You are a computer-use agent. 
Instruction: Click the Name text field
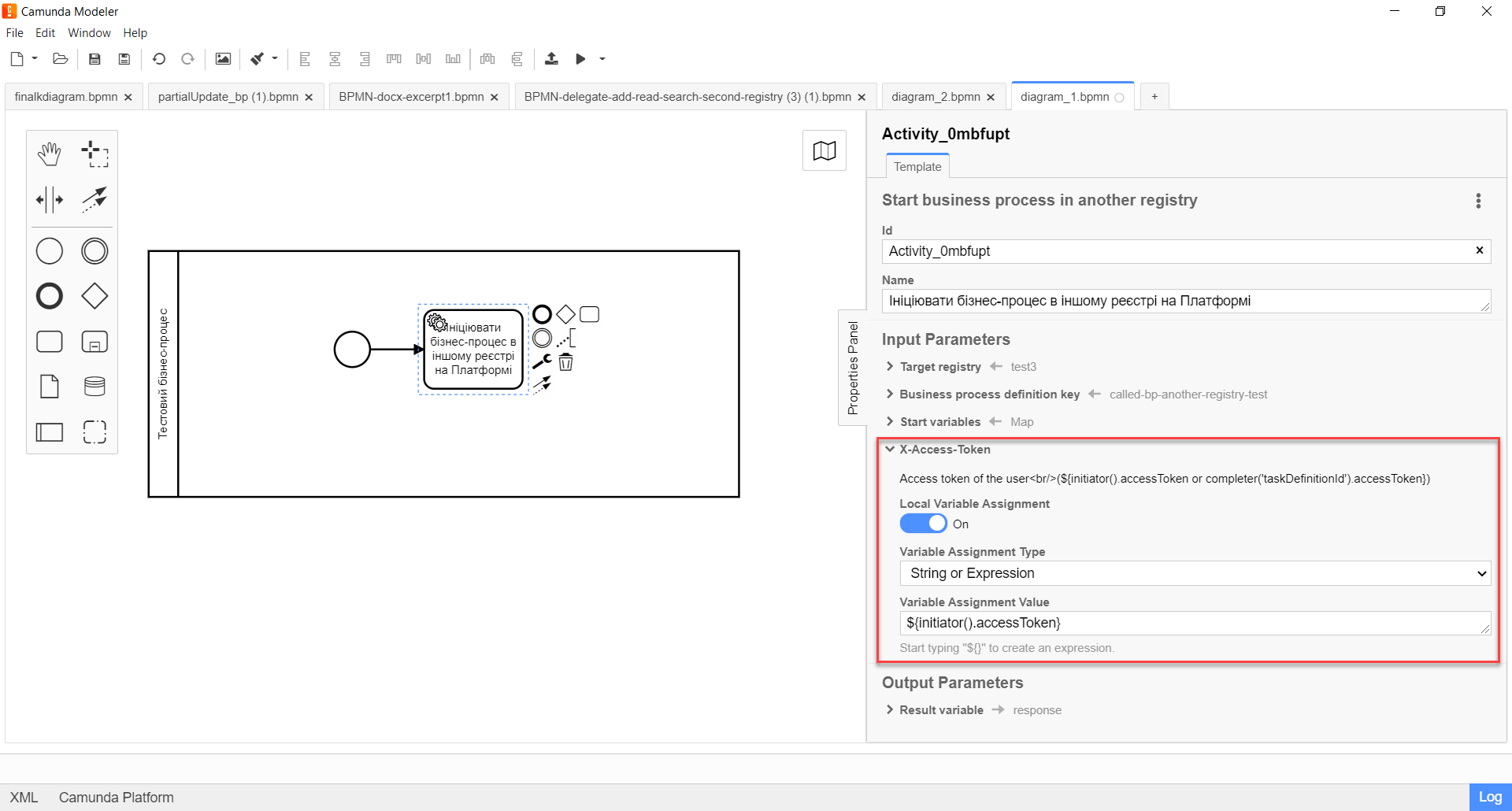tap(1186, 301)
